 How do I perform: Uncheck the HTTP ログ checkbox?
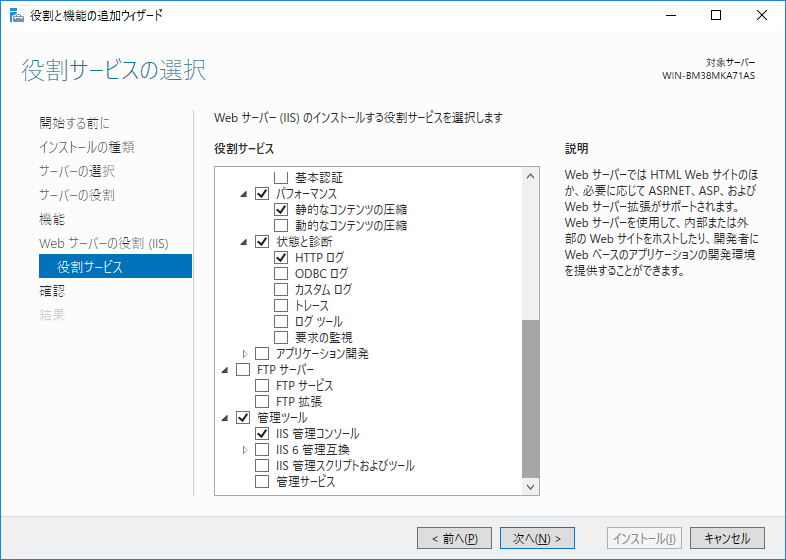[281, 258]
